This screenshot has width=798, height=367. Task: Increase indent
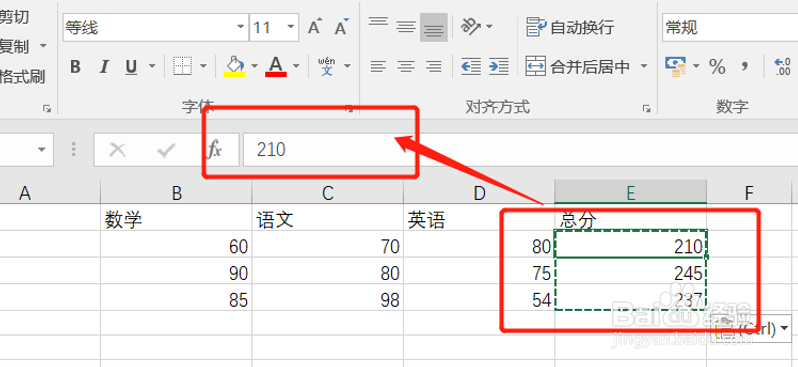coord(499,66)
